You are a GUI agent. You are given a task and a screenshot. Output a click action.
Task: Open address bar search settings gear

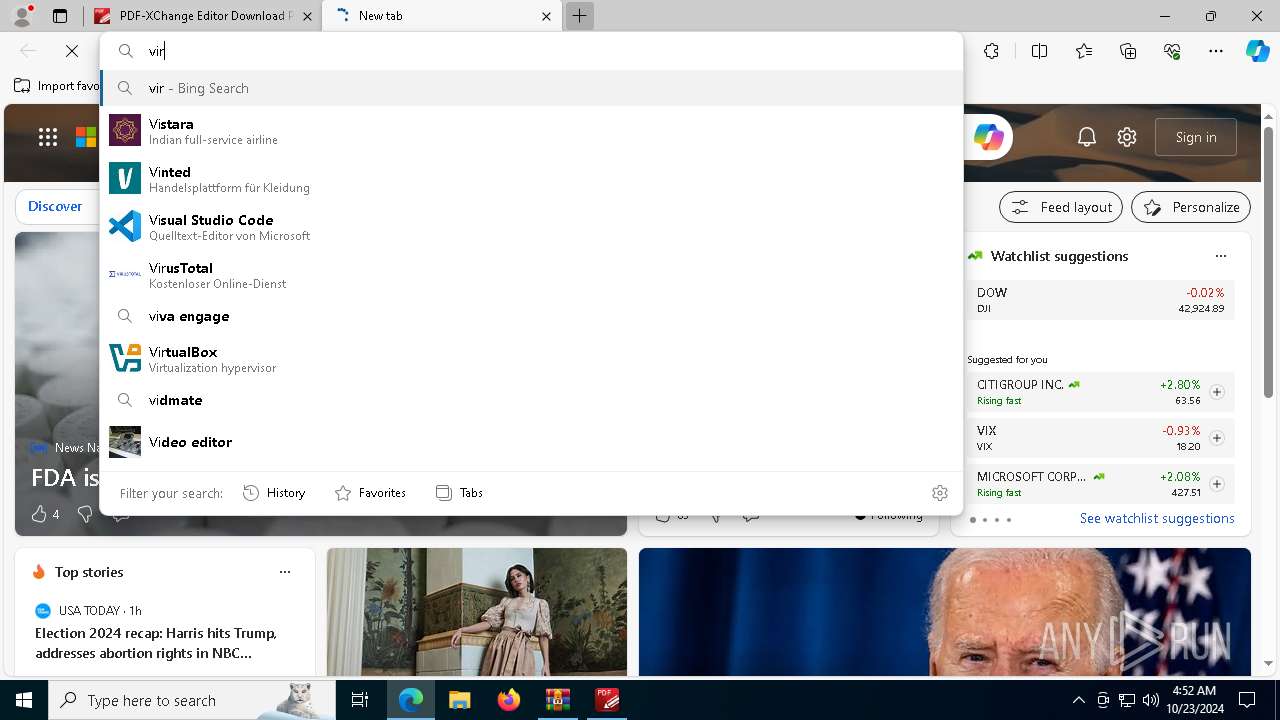tap(939, 493)
